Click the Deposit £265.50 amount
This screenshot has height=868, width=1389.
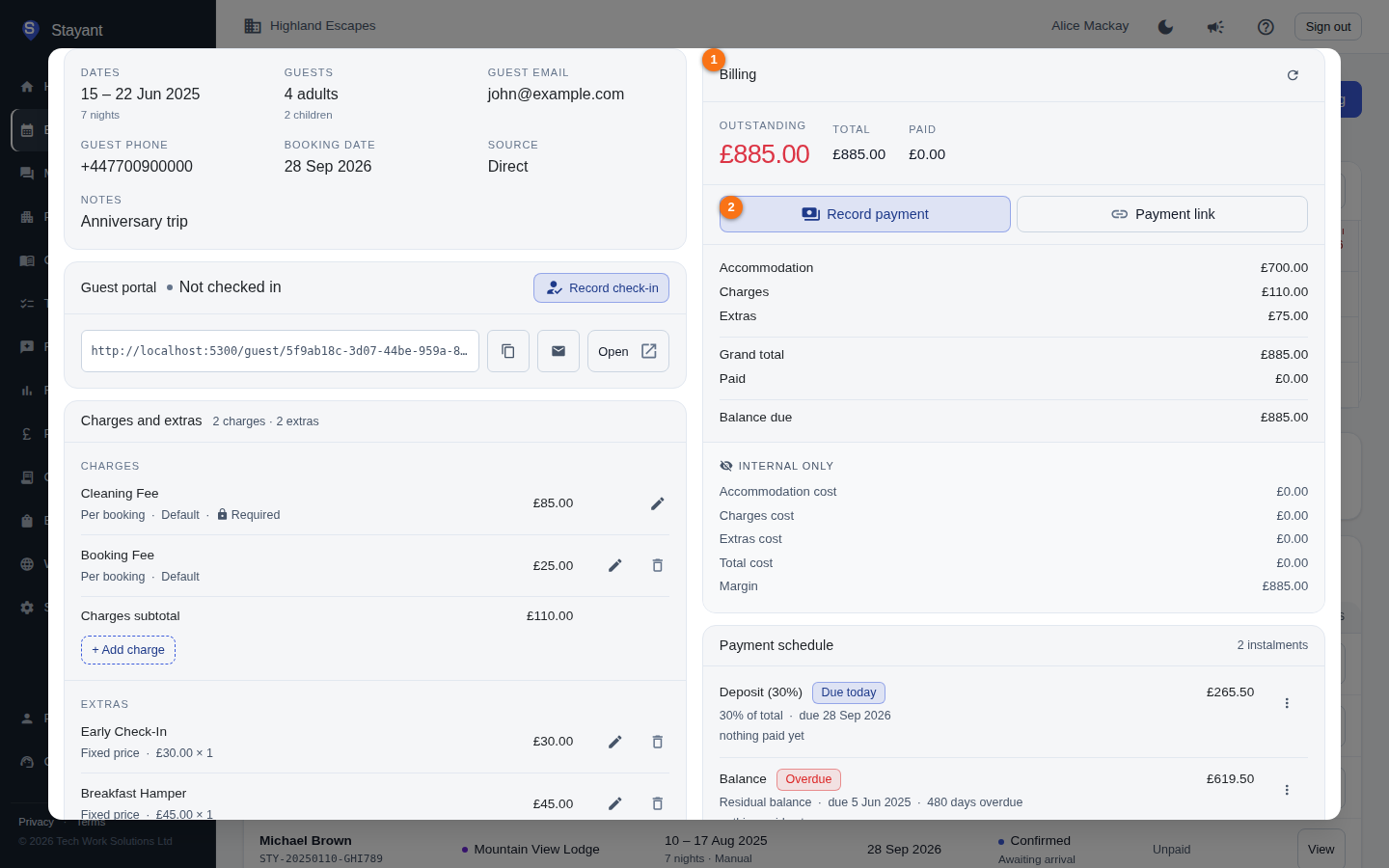(1230, 692)
